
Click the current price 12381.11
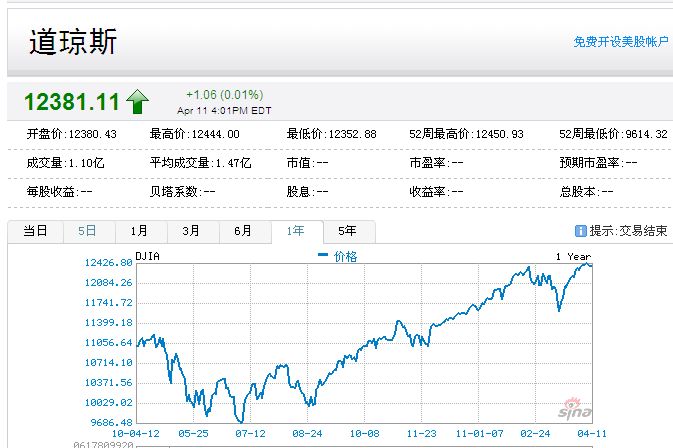[x=72, y=102]
